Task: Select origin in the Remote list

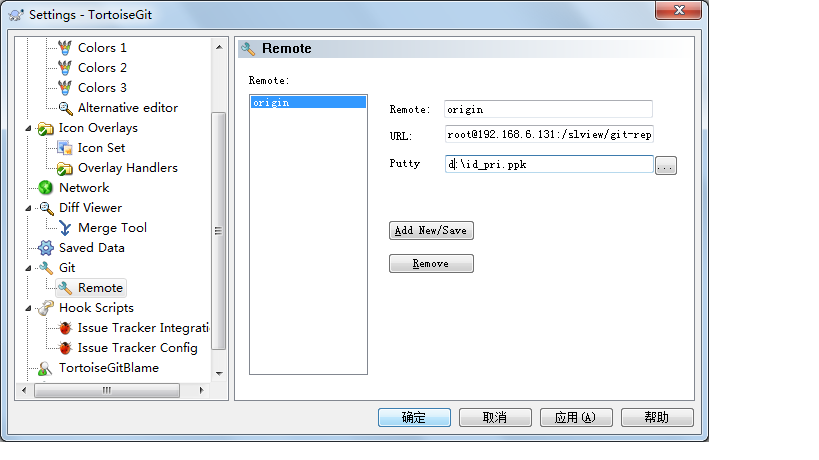Action: pos(308,102)
